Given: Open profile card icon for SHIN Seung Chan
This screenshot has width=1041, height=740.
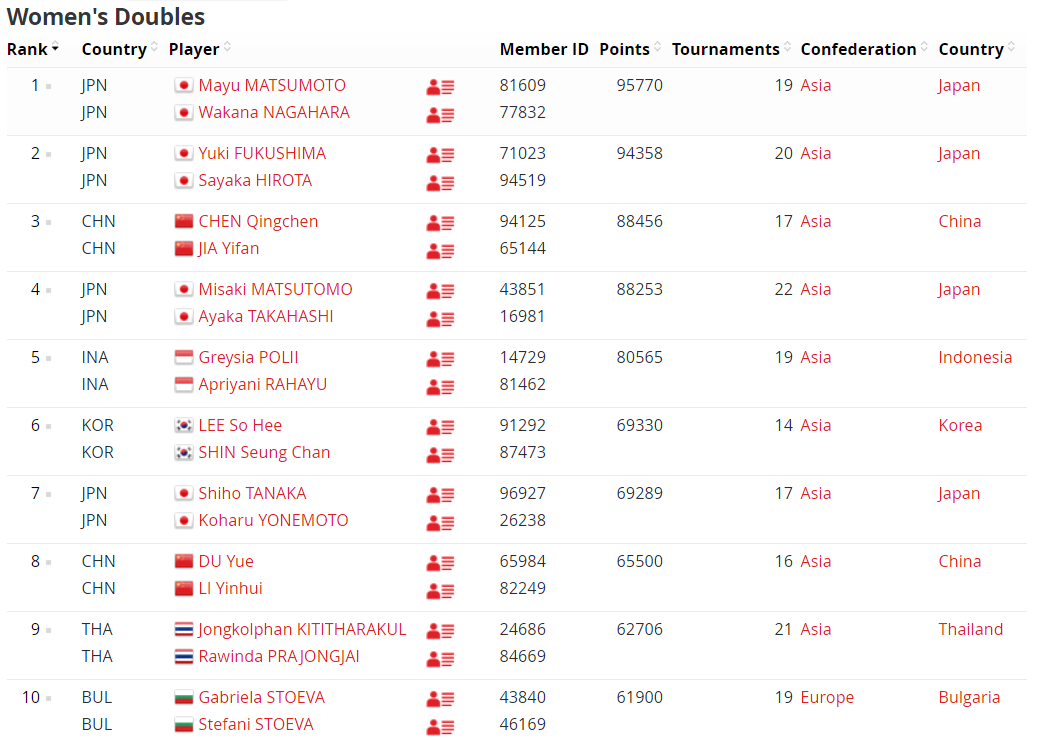Looking at the screenshot, I should [x=440, y=454].
